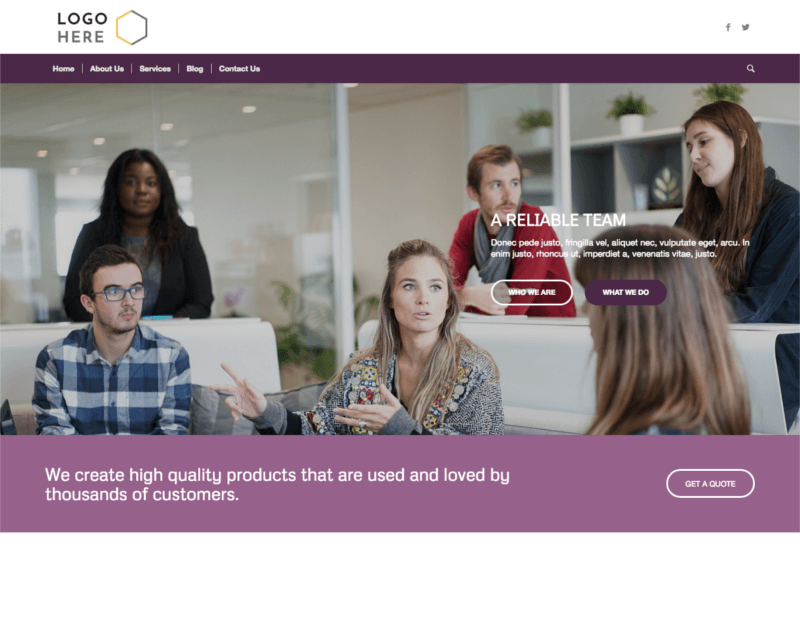Navigate to the Blog menu item
800x640 pixels.
coord(194,69)
